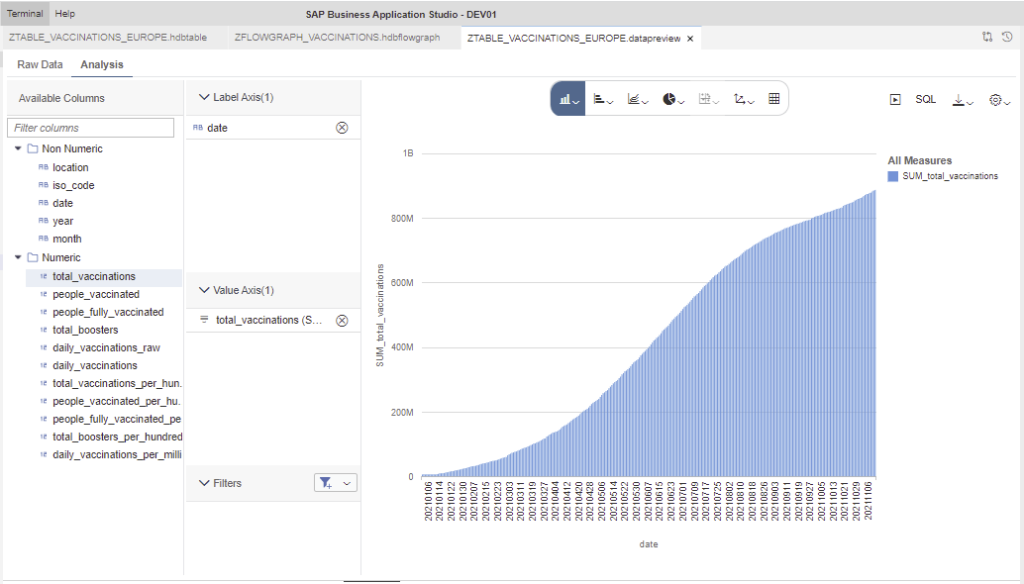Screen dimensions: 1024x584
Task: Click the history clock icon at top right
Action: (x=1007, y=37)
